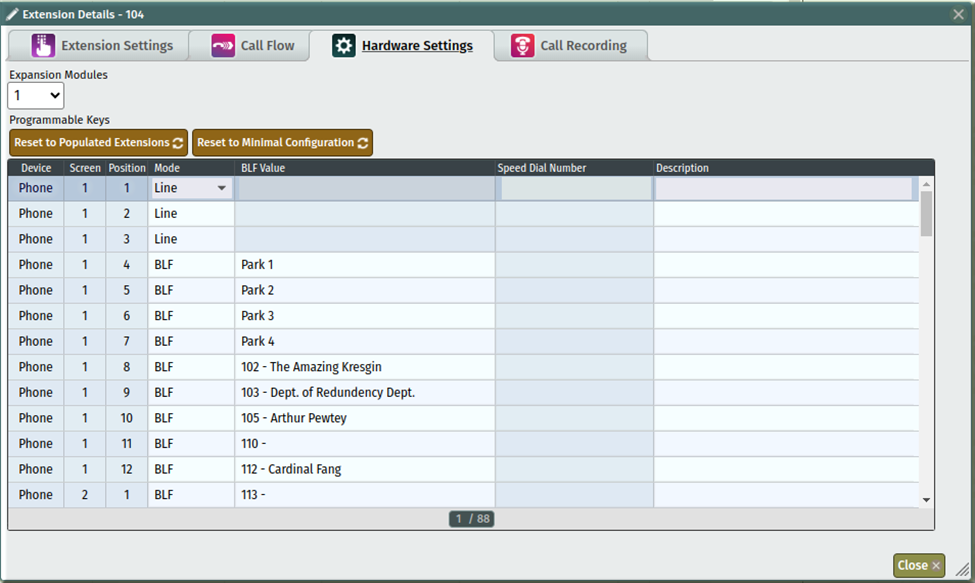Image resolution: width=975 pixels, height=583 pixels.
Task: Open the Expansion Modules dropdown
Action: coord(36,96)
